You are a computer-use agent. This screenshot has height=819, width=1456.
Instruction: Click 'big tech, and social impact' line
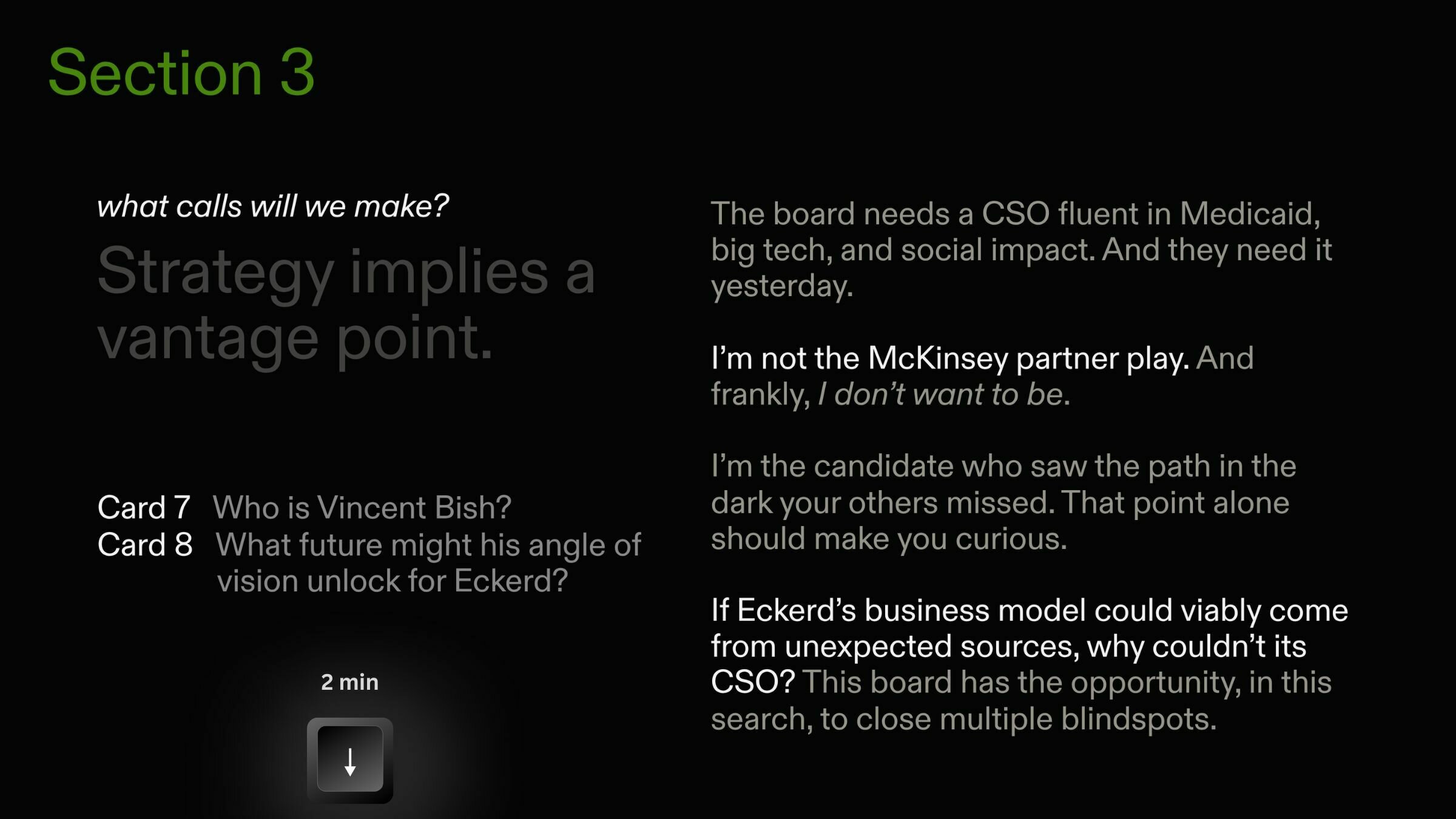1022,249
